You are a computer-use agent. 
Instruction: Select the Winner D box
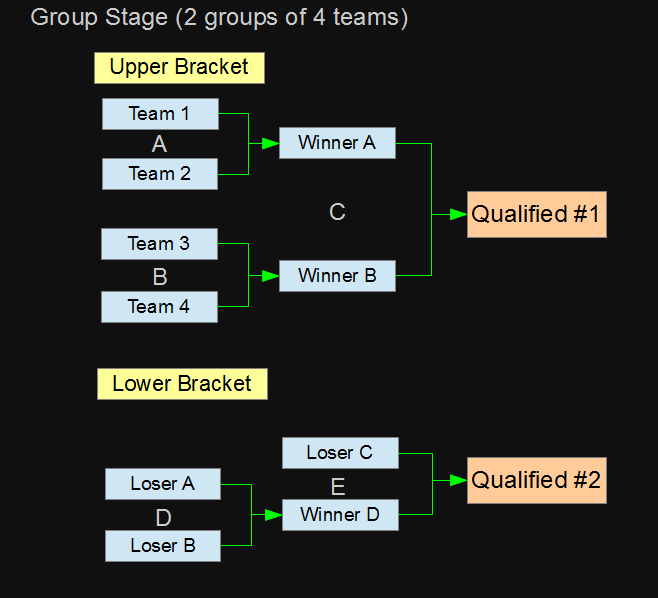[x=340, y=515]
